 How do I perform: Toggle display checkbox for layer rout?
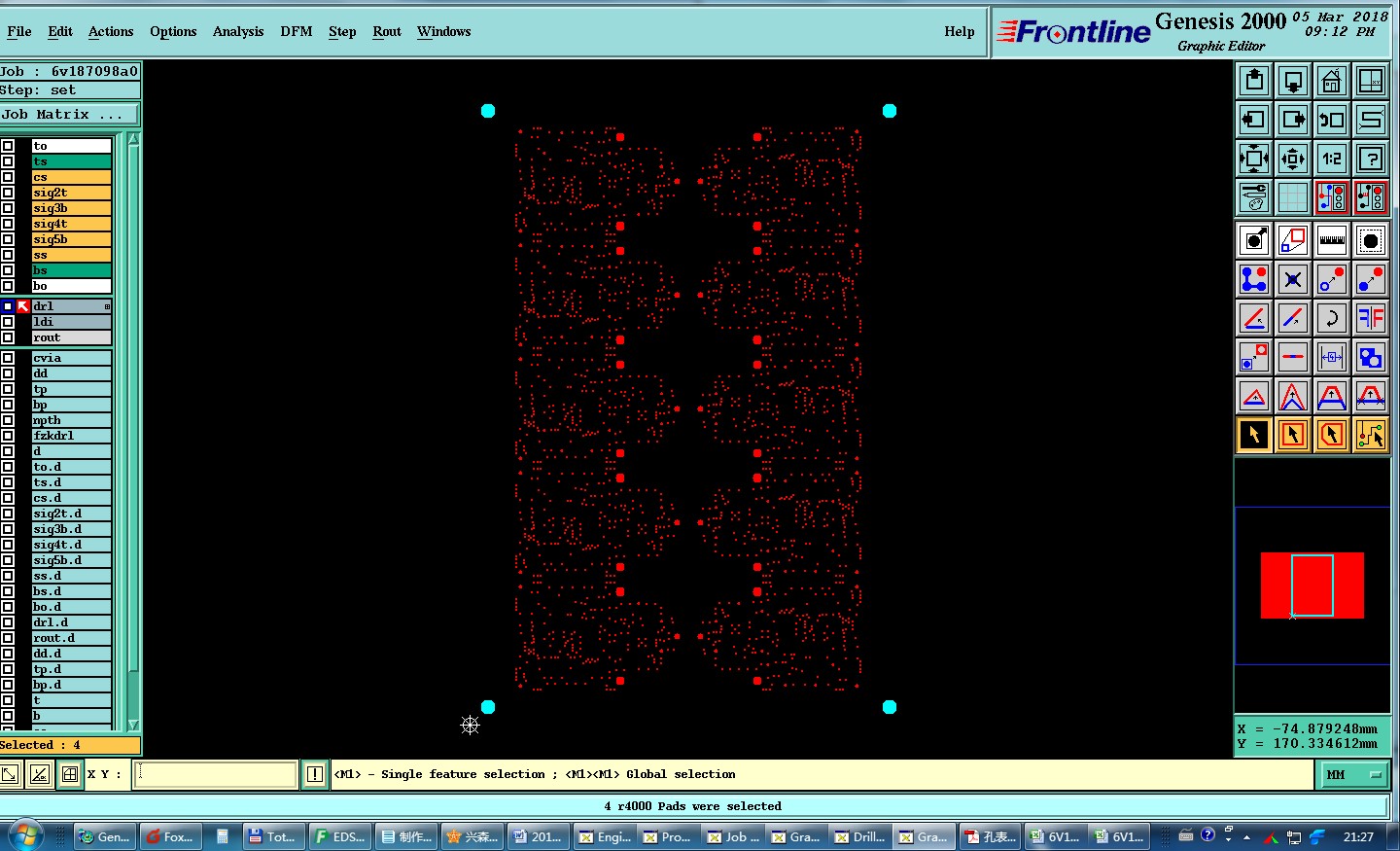click(8, 337)
